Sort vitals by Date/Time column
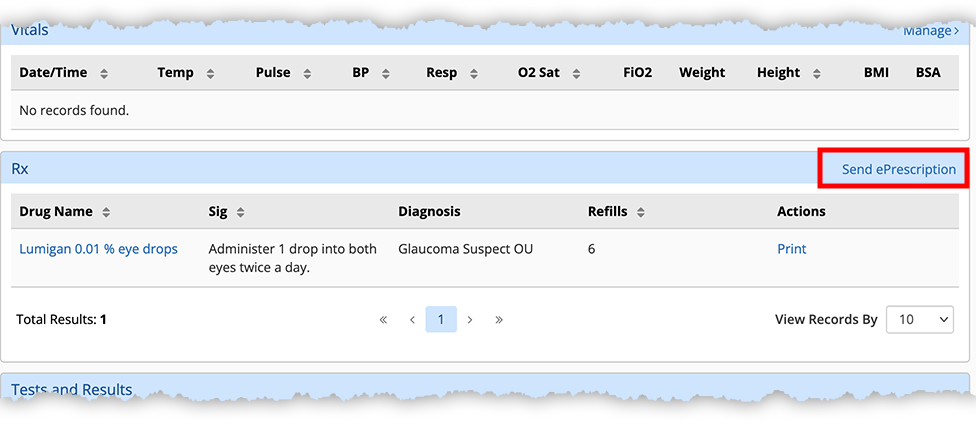 tap(104, 73)
